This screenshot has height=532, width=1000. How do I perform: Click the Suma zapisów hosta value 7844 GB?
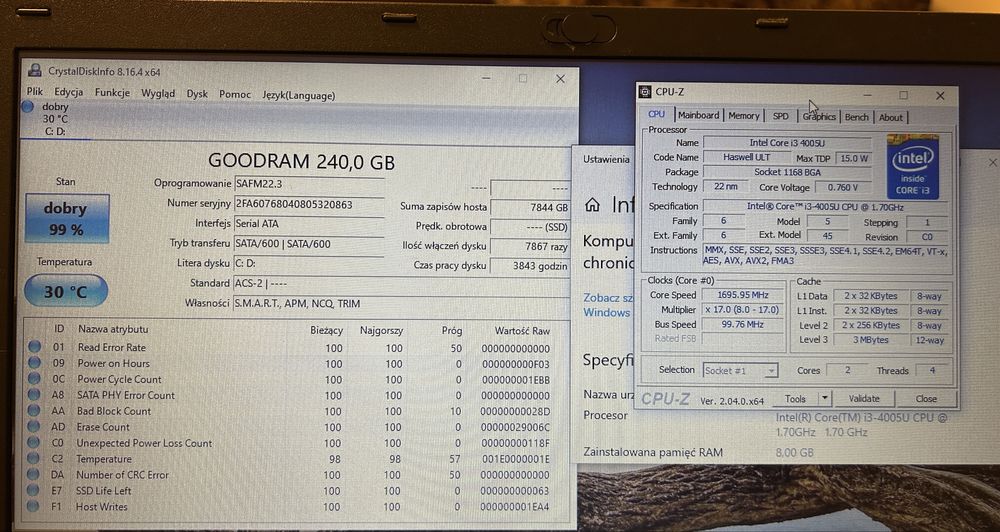(x=530, y=208)
